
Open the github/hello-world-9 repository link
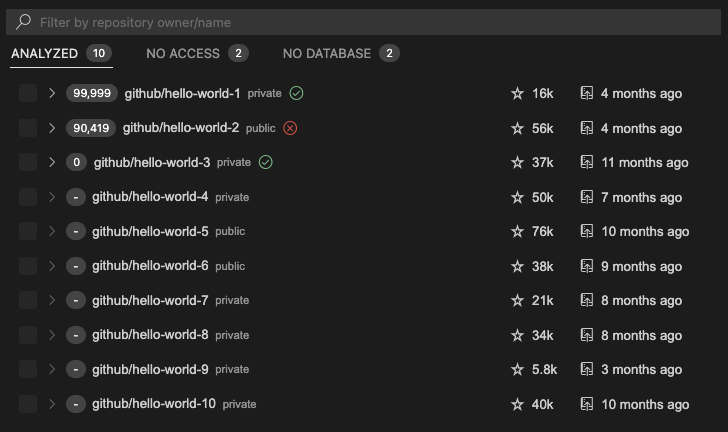point(150,369)
